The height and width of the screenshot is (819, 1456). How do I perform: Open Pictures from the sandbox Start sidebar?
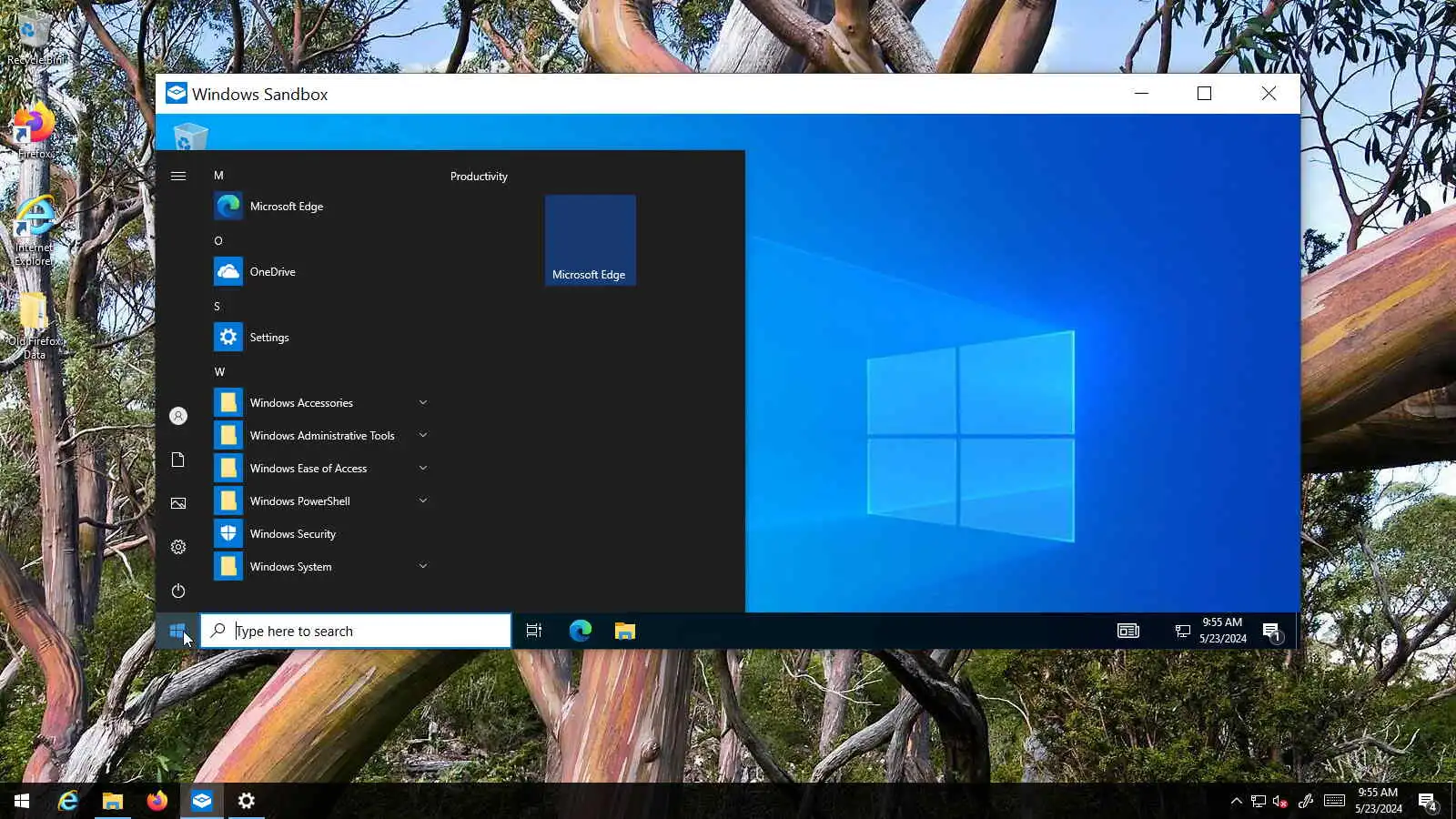click(x=178, y=503)
